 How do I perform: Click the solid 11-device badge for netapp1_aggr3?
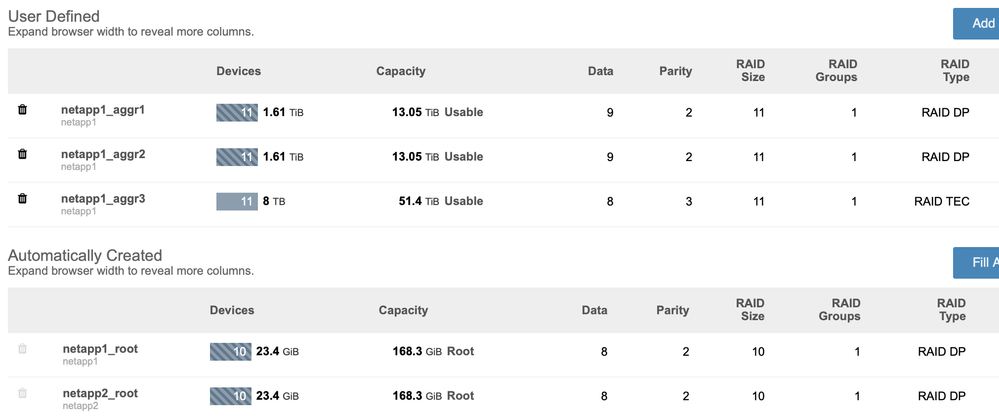[x=237, y=201]
